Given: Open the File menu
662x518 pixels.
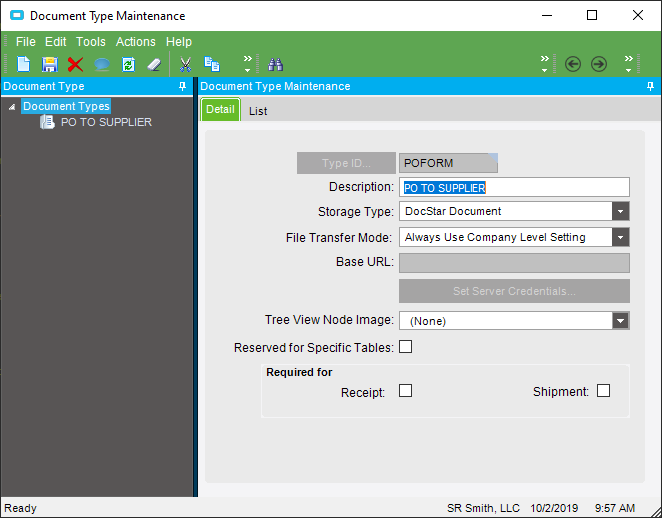Looking at the screenshot, I should [x=26, y=42].
